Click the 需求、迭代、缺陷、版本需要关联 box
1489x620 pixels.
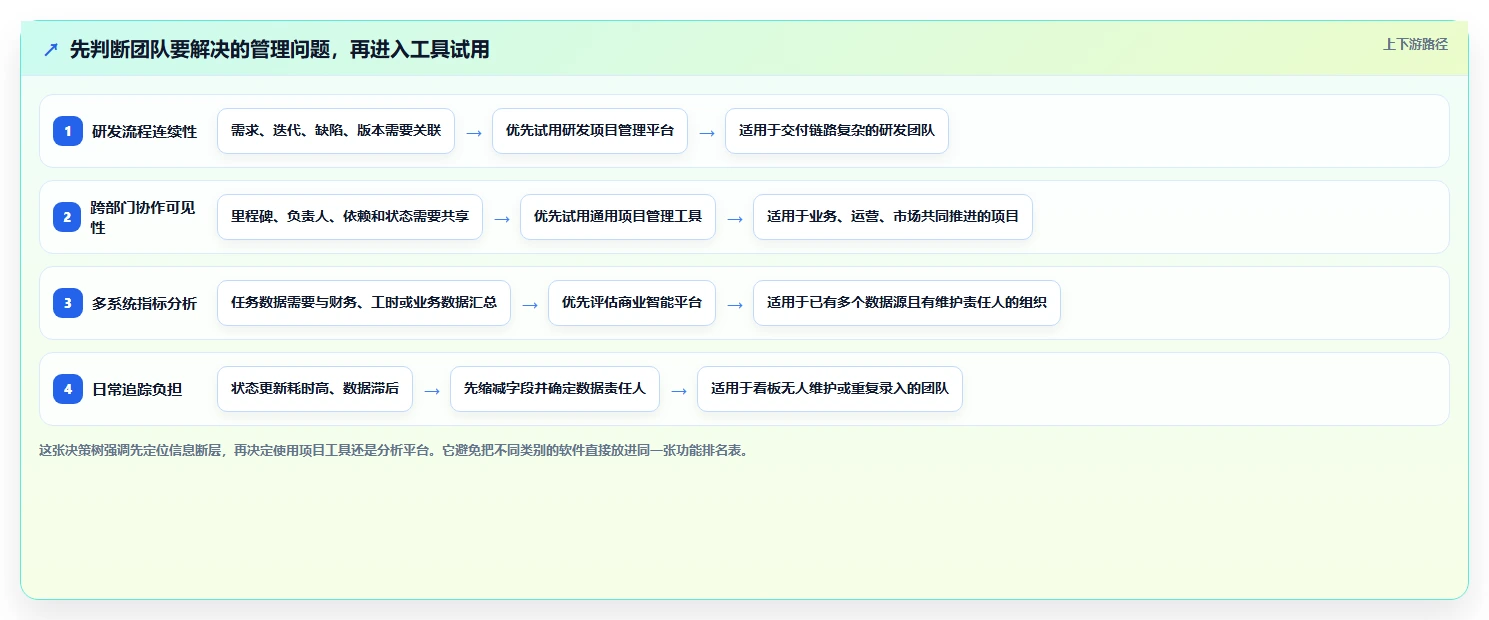click(336, 131)
